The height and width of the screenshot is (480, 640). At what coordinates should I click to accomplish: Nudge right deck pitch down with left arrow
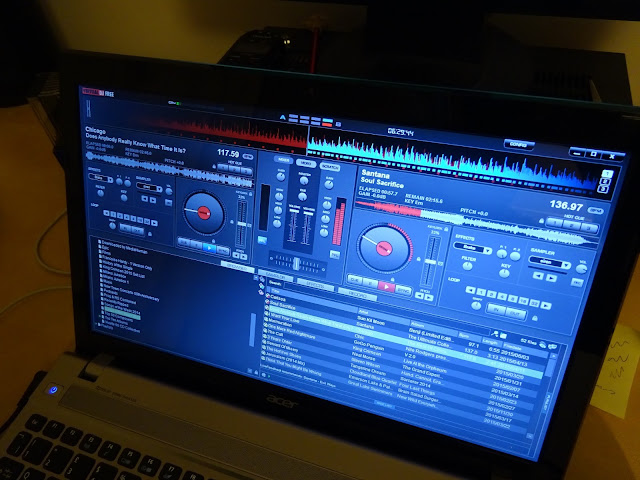420,296
